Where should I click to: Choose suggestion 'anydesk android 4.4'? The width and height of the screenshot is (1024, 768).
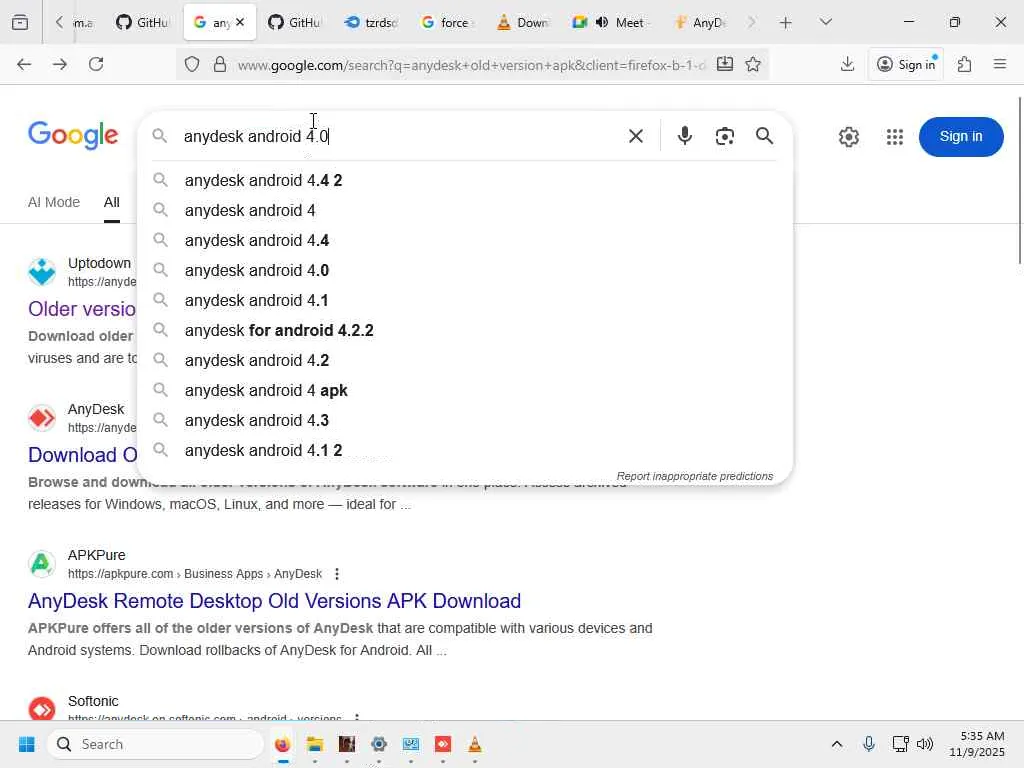pyautogui.click(x=465, y=240)
